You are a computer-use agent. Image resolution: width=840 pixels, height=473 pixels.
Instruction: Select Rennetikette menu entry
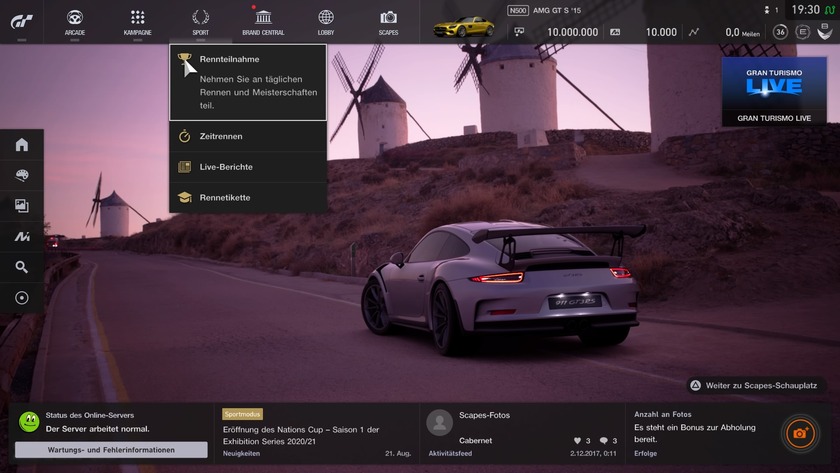point(248,197)
